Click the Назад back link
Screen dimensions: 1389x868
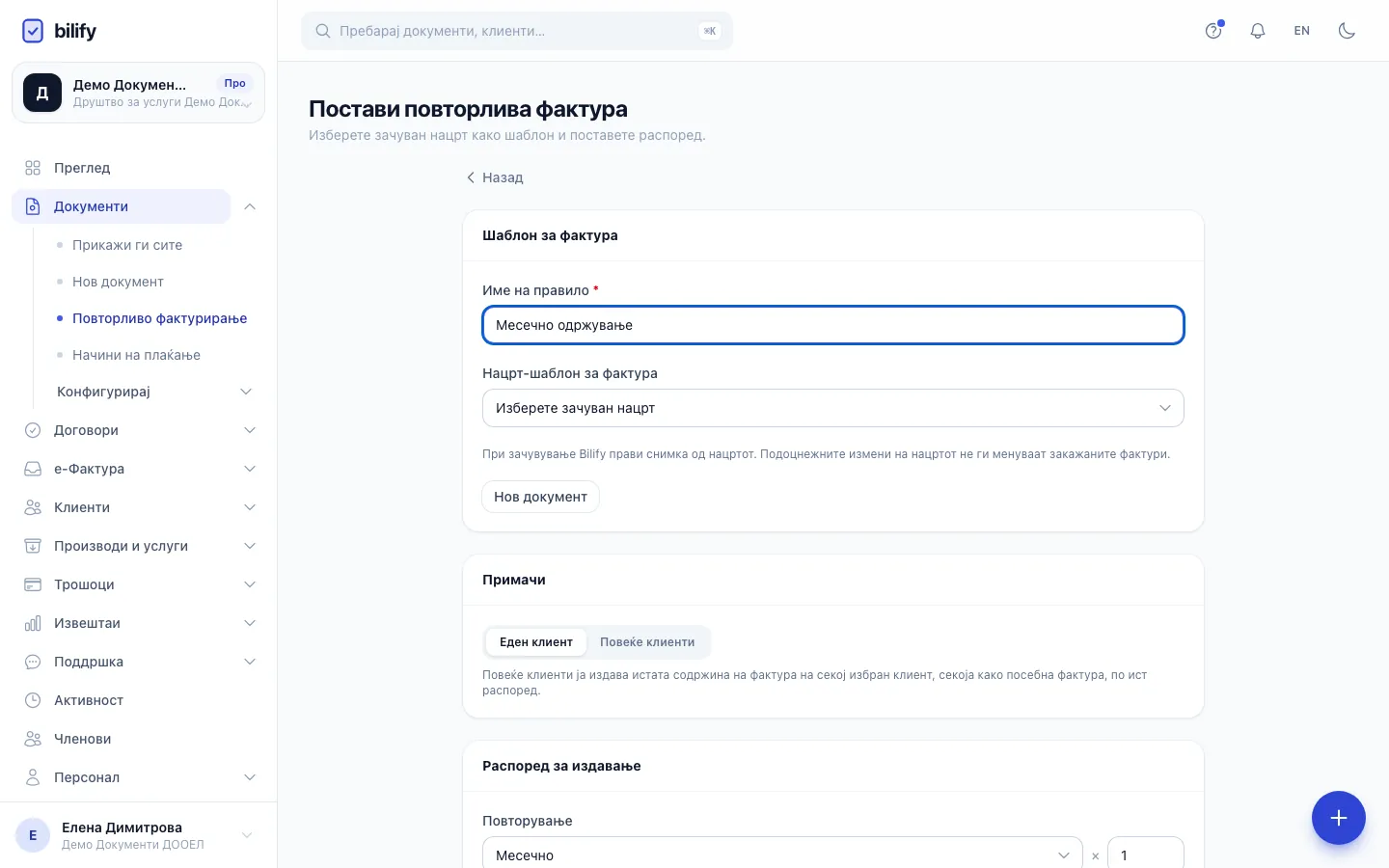click(494, 177)
